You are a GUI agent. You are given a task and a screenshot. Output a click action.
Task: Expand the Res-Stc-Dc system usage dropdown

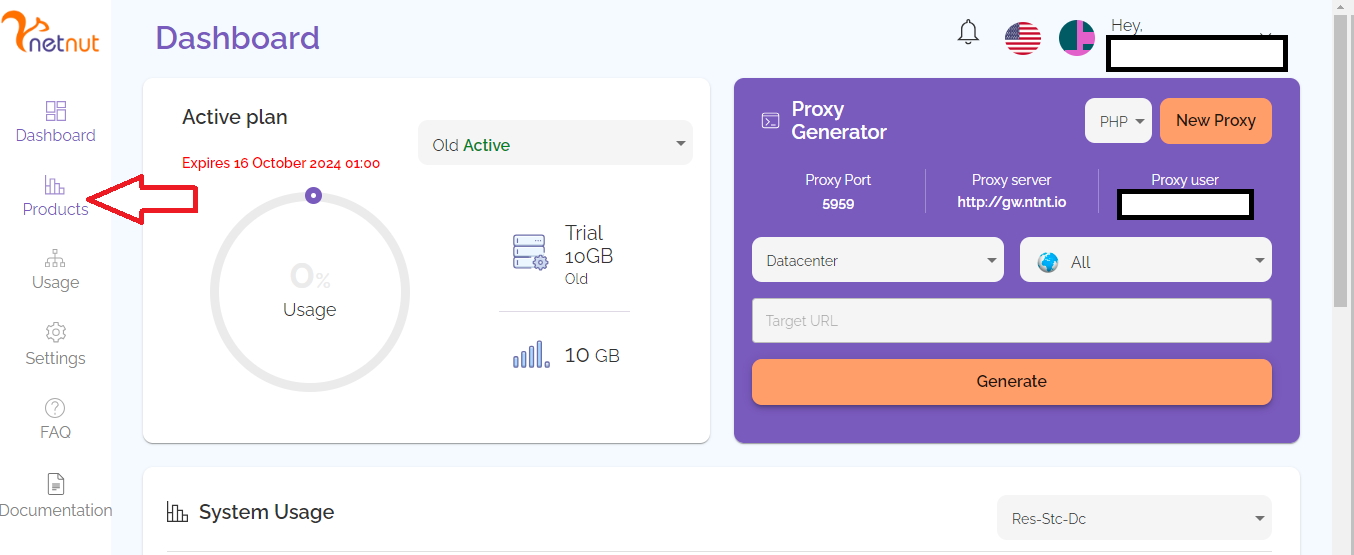[x=1134, y=518]
